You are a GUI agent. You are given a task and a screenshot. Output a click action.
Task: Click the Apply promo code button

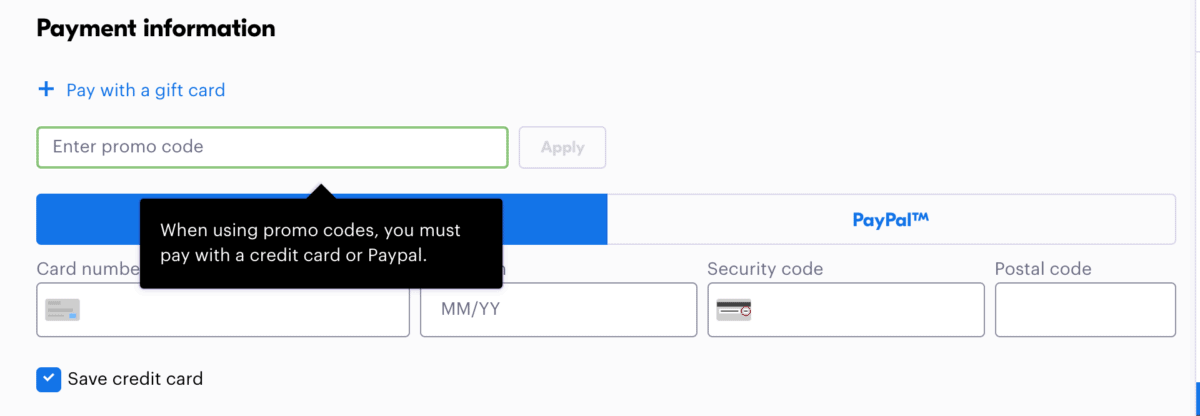pos(562,147)
